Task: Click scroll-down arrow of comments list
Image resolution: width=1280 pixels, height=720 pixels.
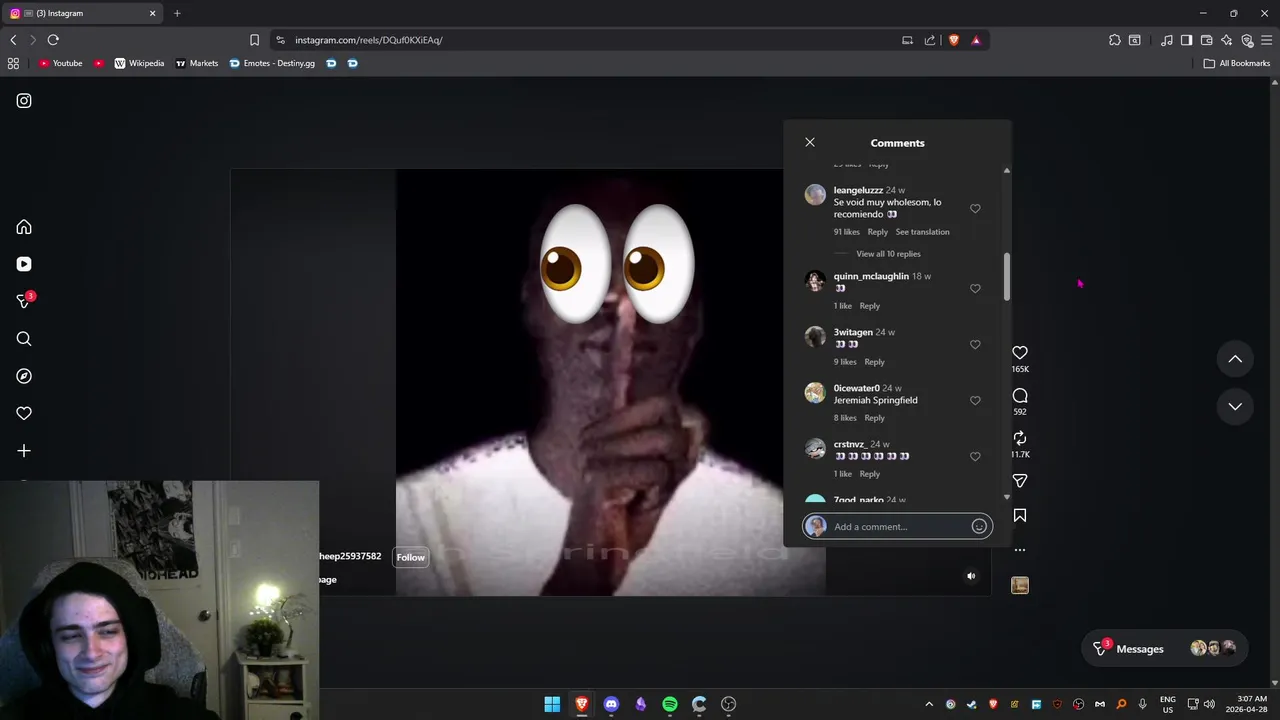Action: click(x=1007, y=497)
